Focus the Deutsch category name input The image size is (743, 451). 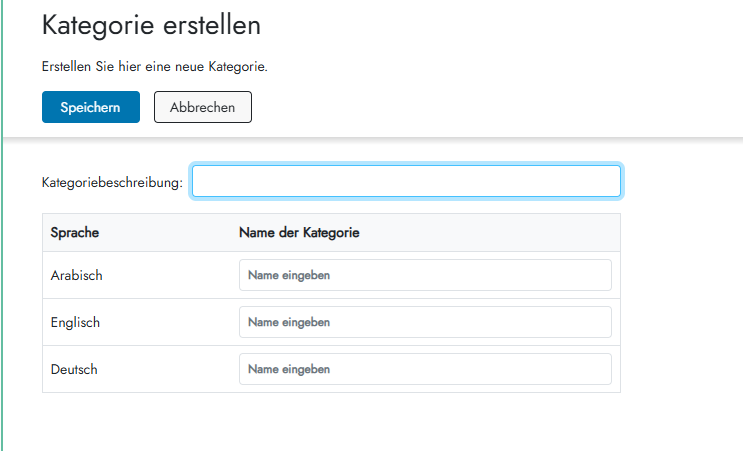(425, 369)
